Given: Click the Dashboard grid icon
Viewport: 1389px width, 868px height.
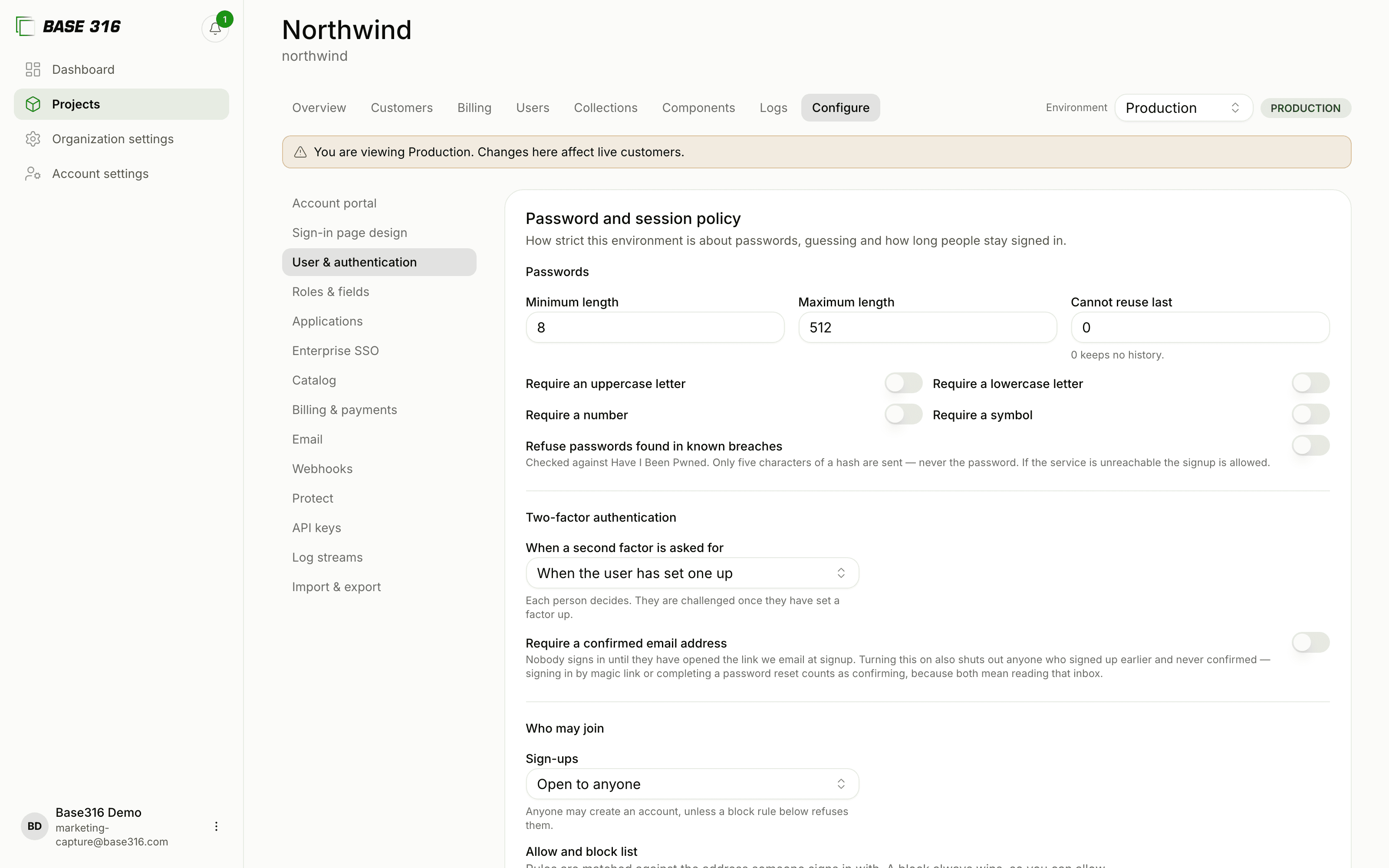Looking at the screenshot, I should [33, 69].
